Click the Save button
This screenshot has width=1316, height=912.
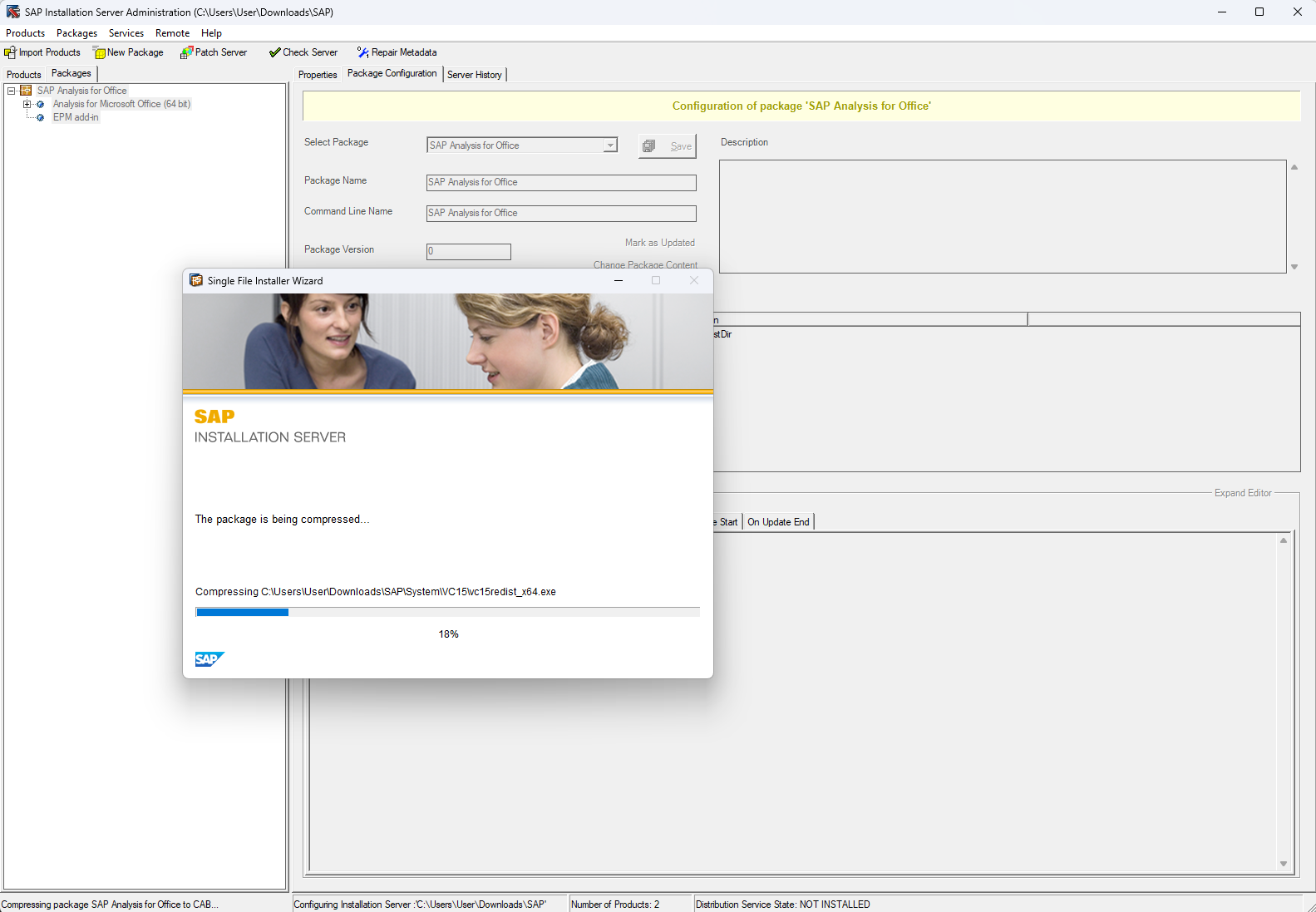pyautogui.click(x=667, y=146)
